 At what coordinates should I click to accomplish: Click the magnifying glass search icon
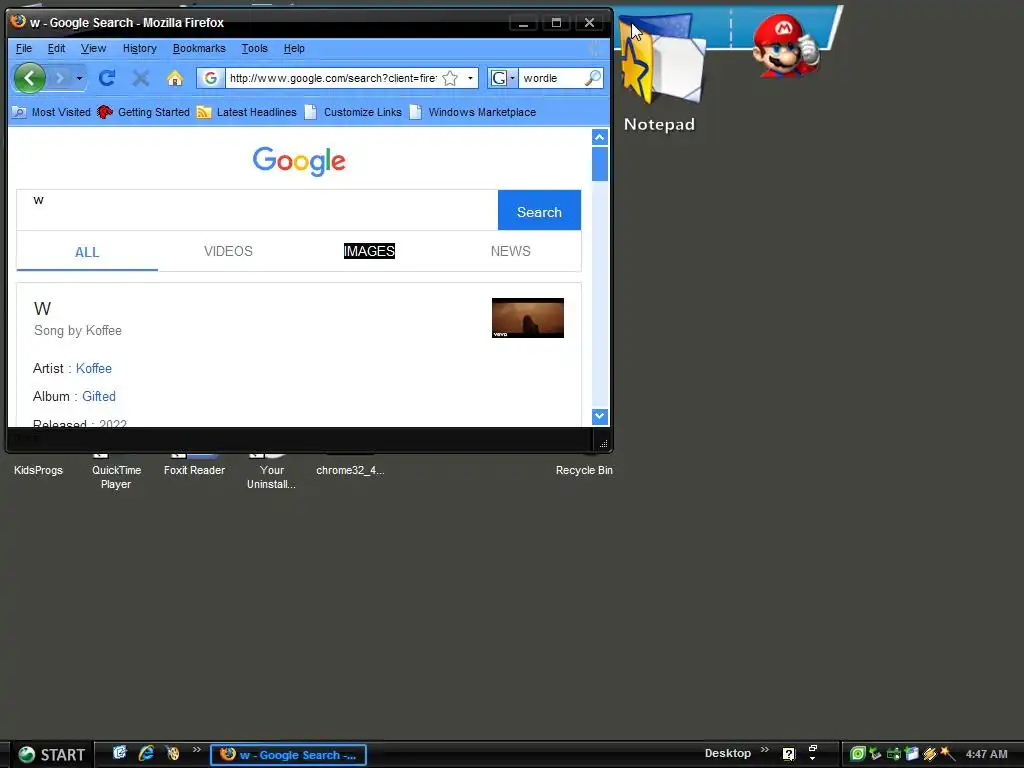click(593, 78)
